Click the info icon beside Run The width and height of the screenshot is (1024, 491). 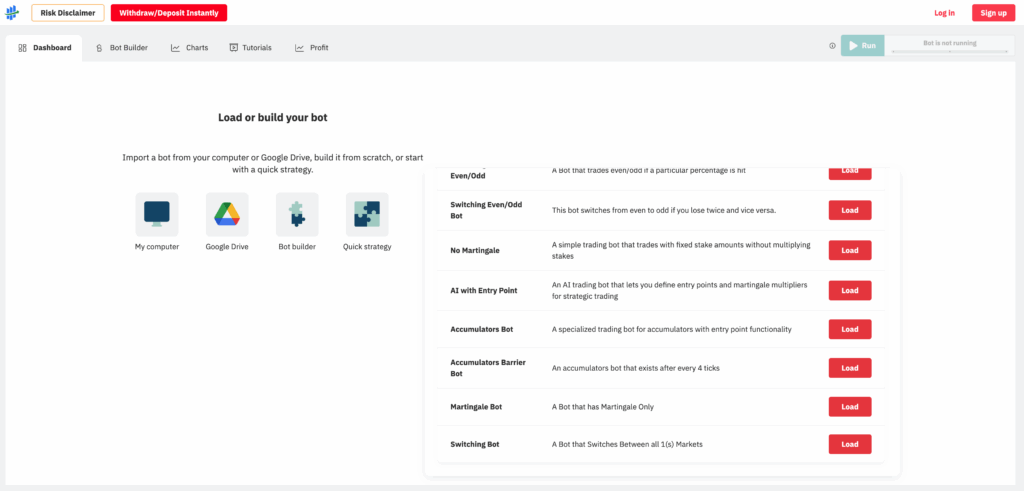[x=833, y=46]
